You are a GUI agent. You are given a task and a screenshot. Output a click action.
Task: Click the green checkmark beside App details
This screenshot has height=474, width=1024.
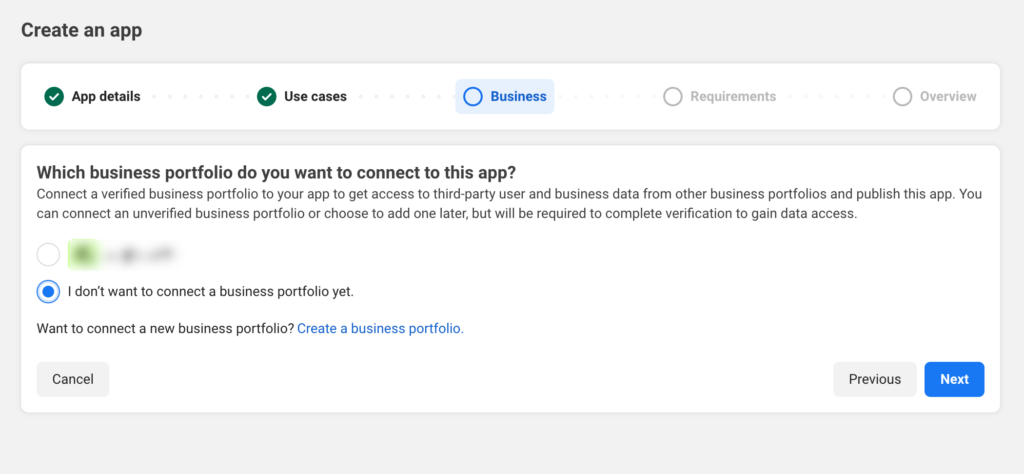pyautogui.click(x=54, y=97)
